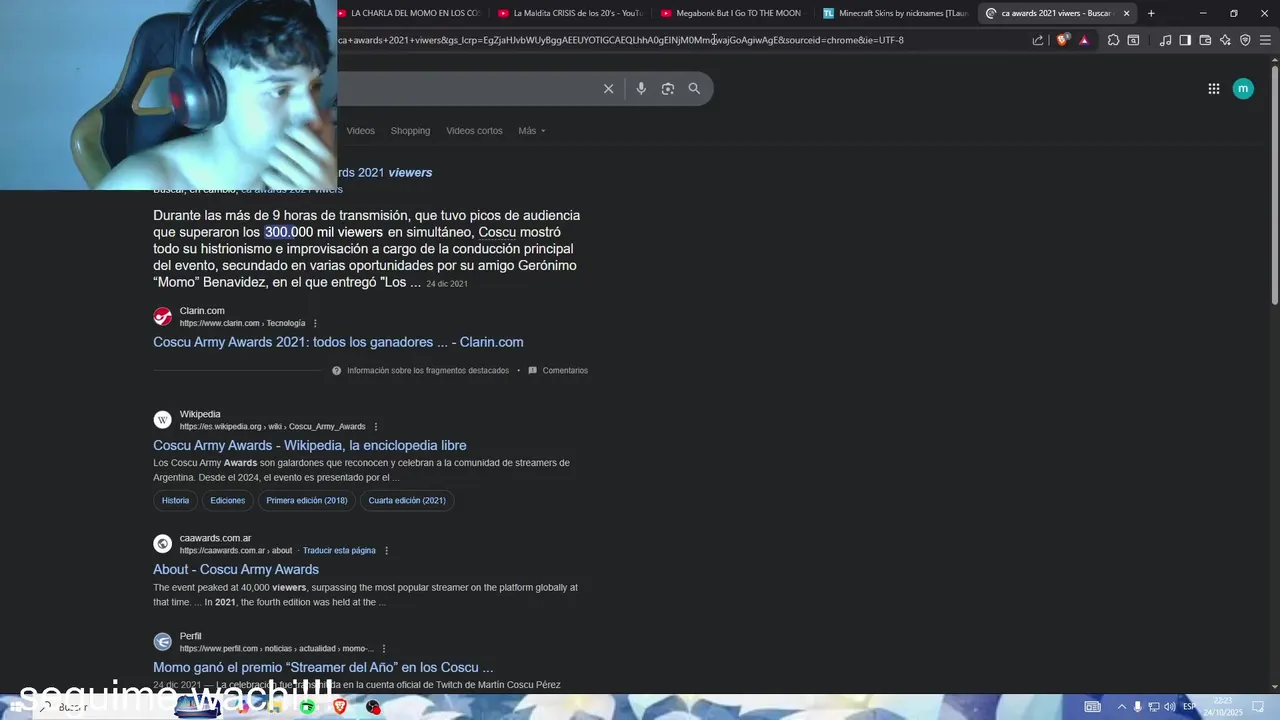
Task: Open Coscu Army Awards Wikipedia link
Action: pyautogui.click(x=310, y=445)
